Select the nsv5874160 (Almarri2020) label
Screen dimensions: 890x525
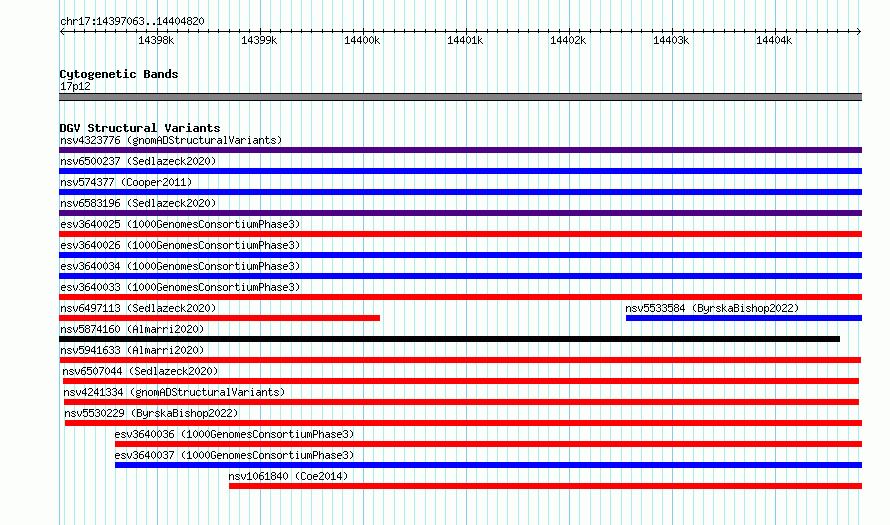[x=132, y=329]
